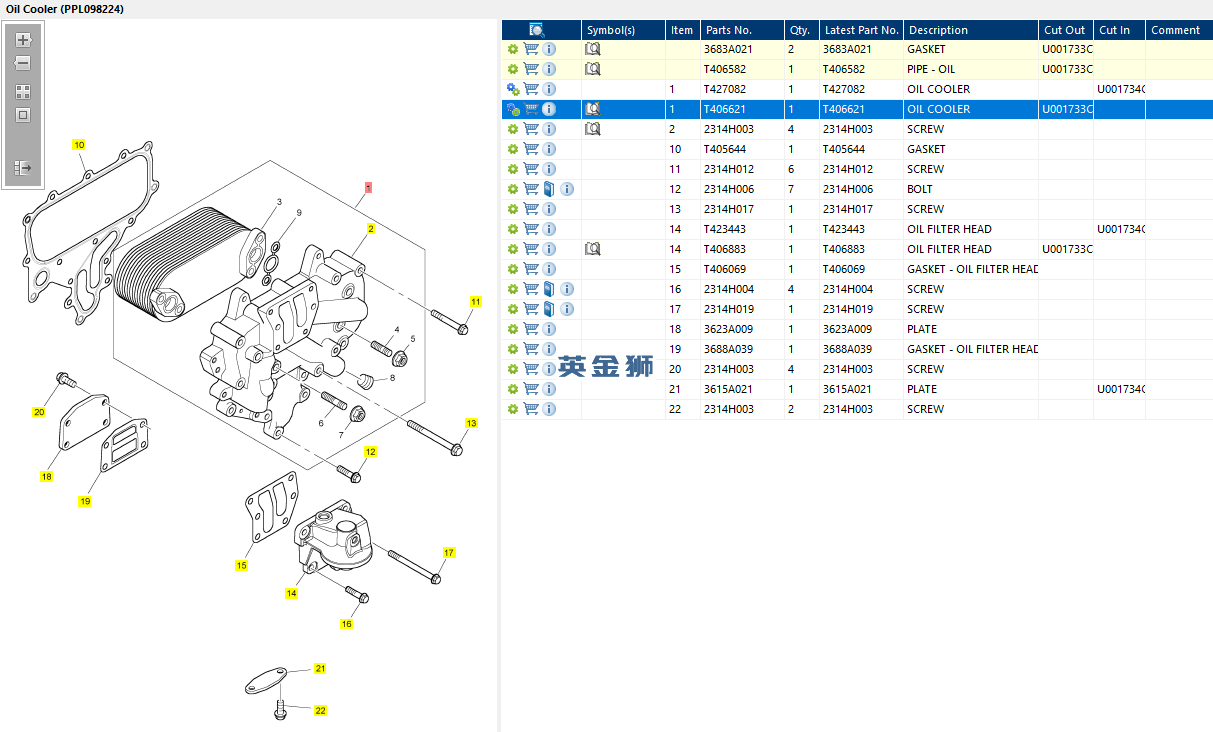This screenshot has width=1213, height=732.
Task: Select callout 2 on the diagram
Action: tap(370, 229)
